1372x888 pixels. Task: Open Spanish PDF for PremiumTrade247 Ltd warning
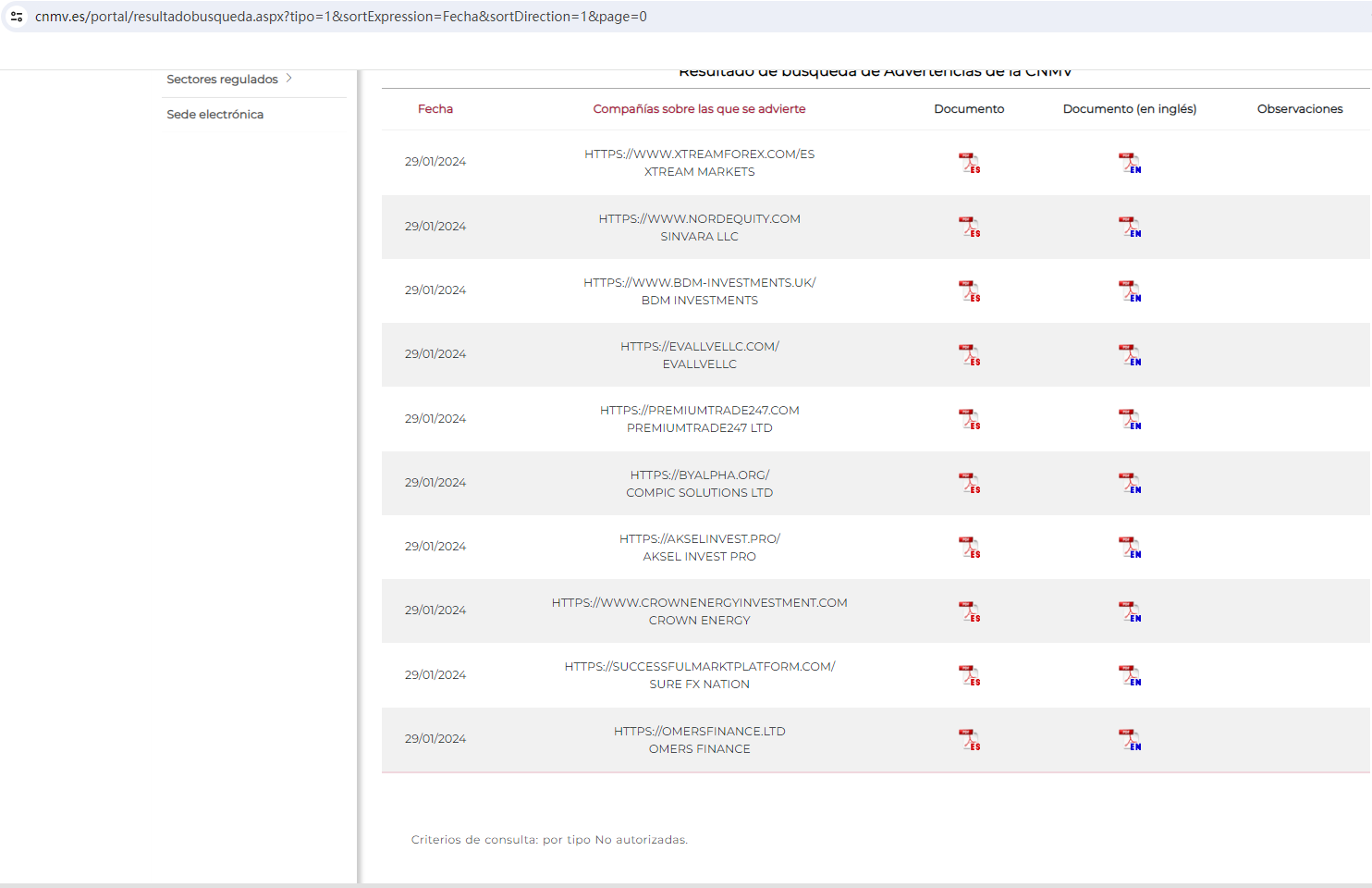click(x=969, y=419)
